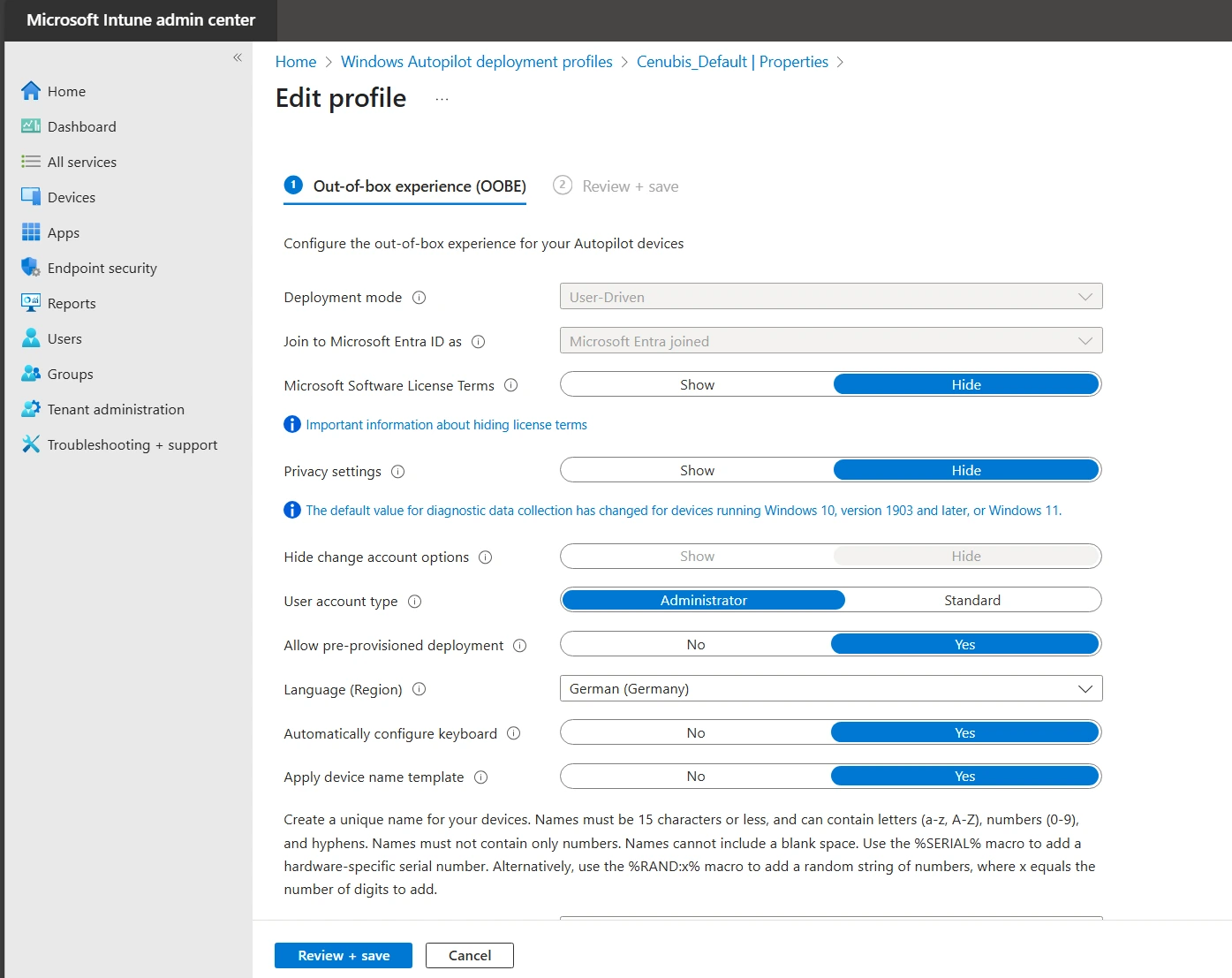This screenshot has height=978, width=1232.
Task: Set Microsoft Software License Terms to Hide
Action: pyautogui.click(x=966, y=384)
